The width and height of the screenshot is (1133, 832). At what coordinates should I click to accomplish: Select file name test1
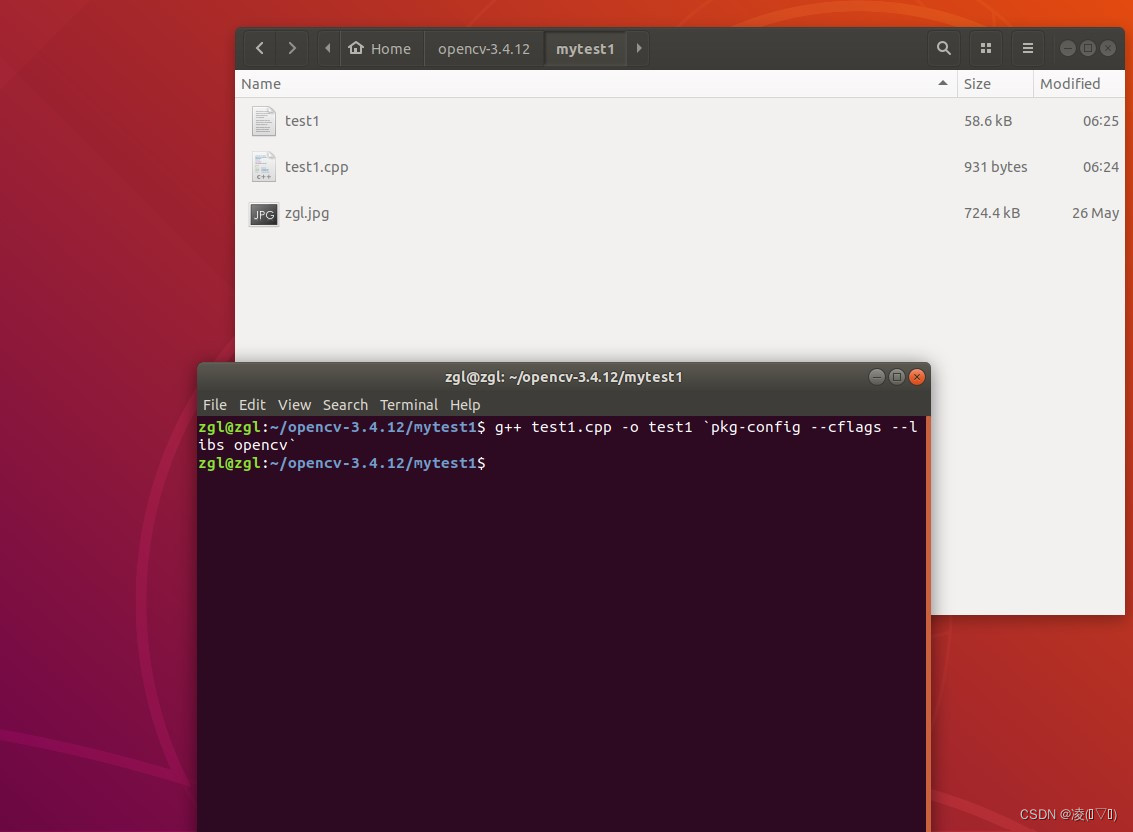pos(302,121)
